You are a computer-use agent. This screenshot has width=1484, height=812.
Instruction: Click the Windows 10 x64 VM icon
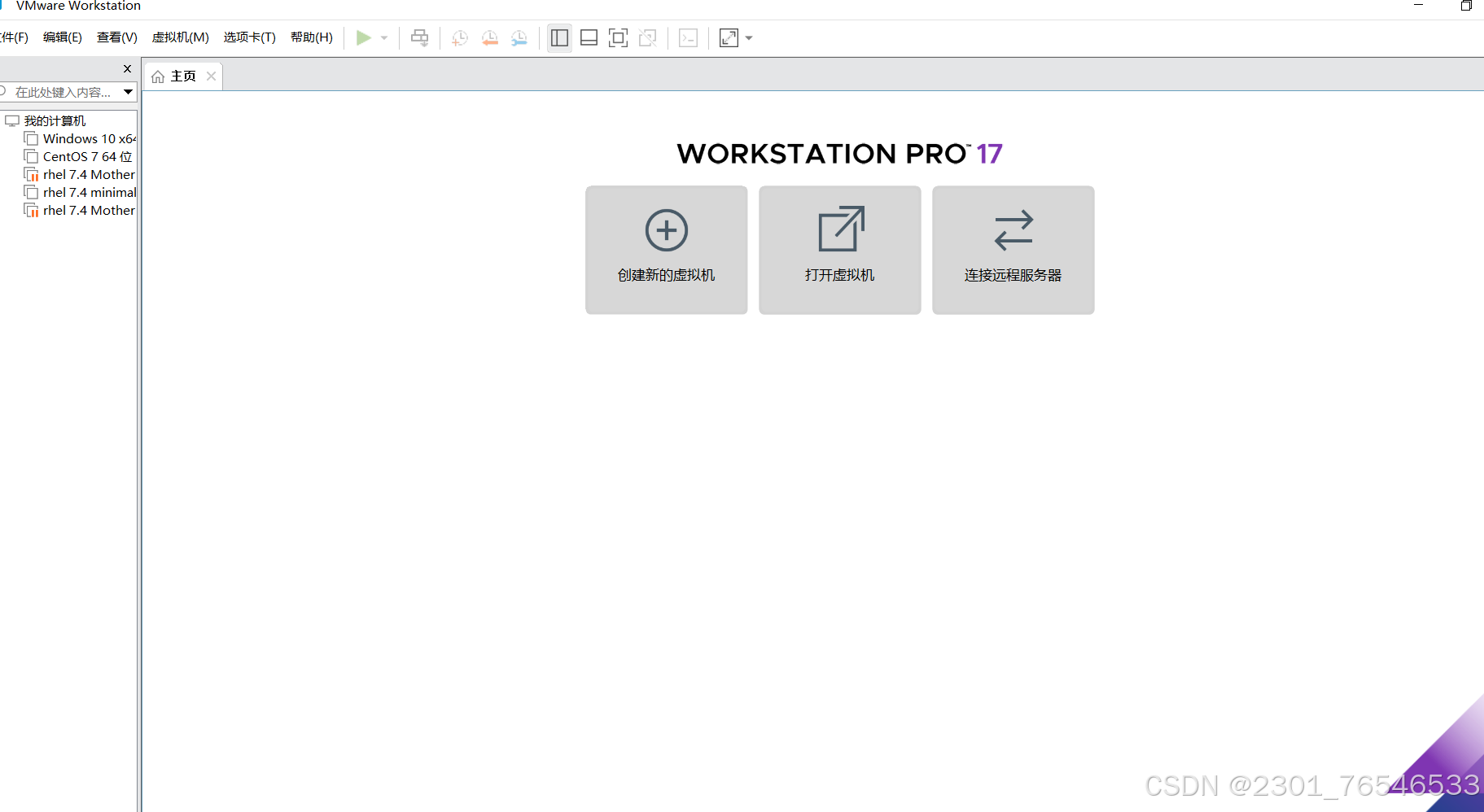[x=31, y=138]
